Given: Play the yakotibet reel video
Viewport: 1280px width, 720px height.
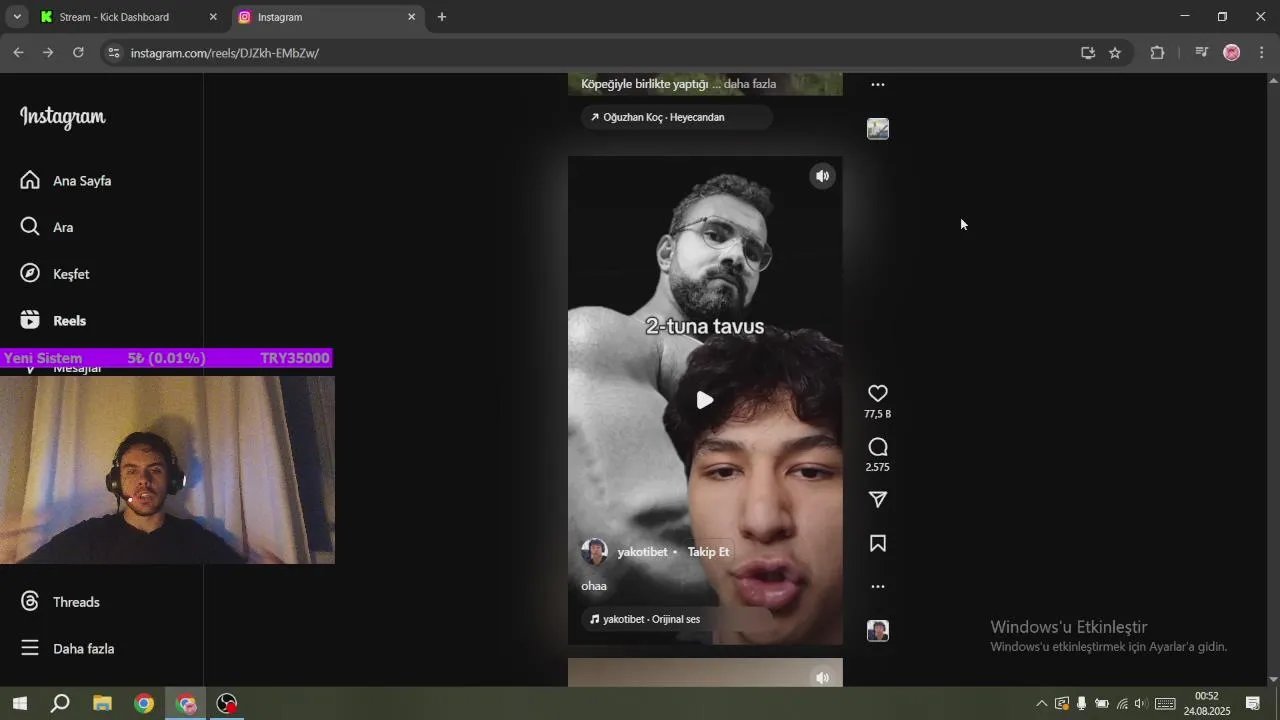Looking at the screenshot, I should click(x=705, y=400).
